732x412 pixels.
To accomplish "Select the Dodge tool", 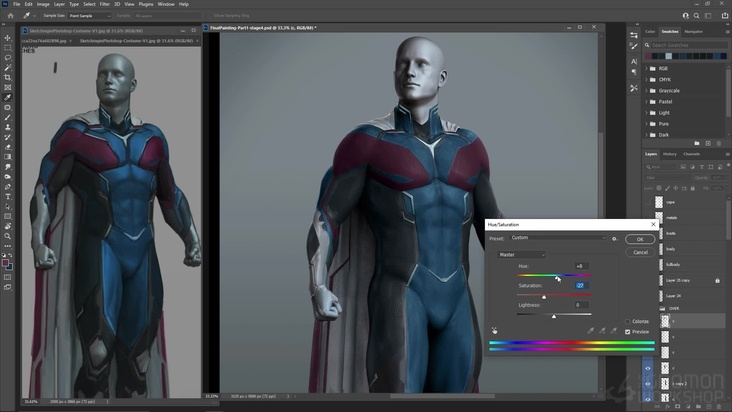I will point(7,177).
